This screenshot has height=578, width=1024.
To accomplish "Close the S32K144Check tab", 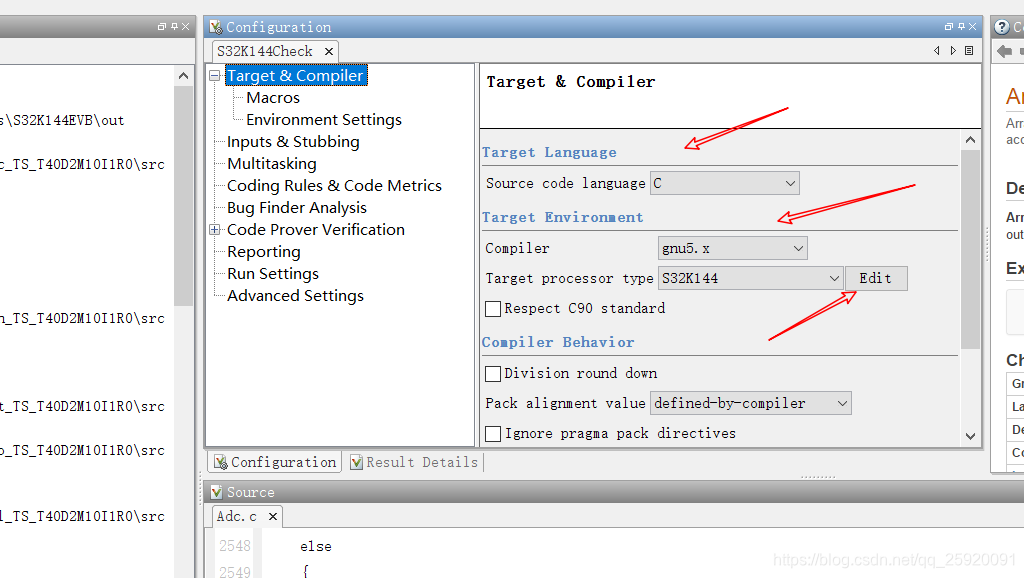I will point(329,51).
